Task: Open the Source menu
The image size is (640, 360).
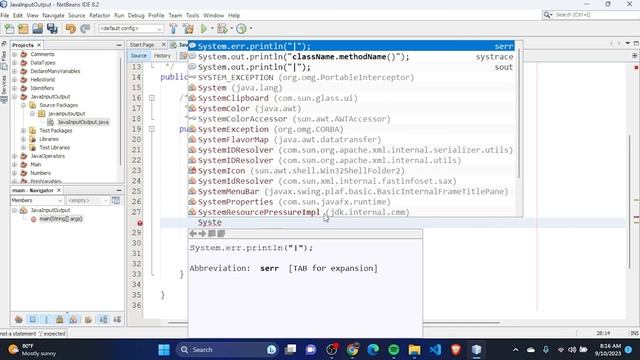Action: click(x=77, y=16)
